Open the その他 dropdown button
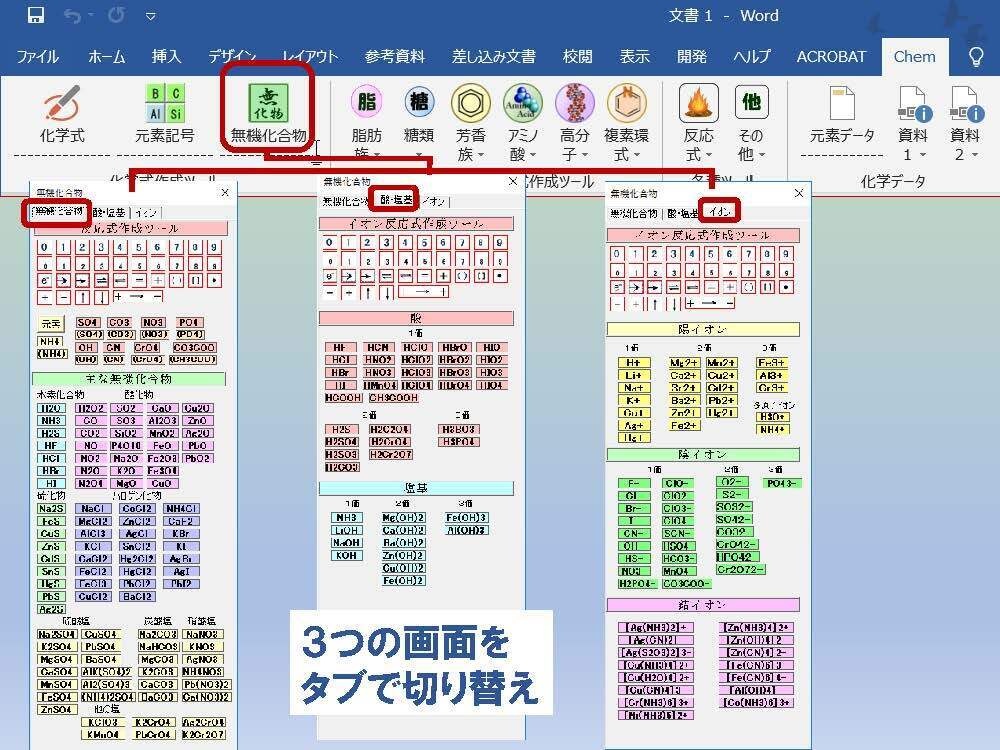This screenshot has height=750, width=1000. 751,122
